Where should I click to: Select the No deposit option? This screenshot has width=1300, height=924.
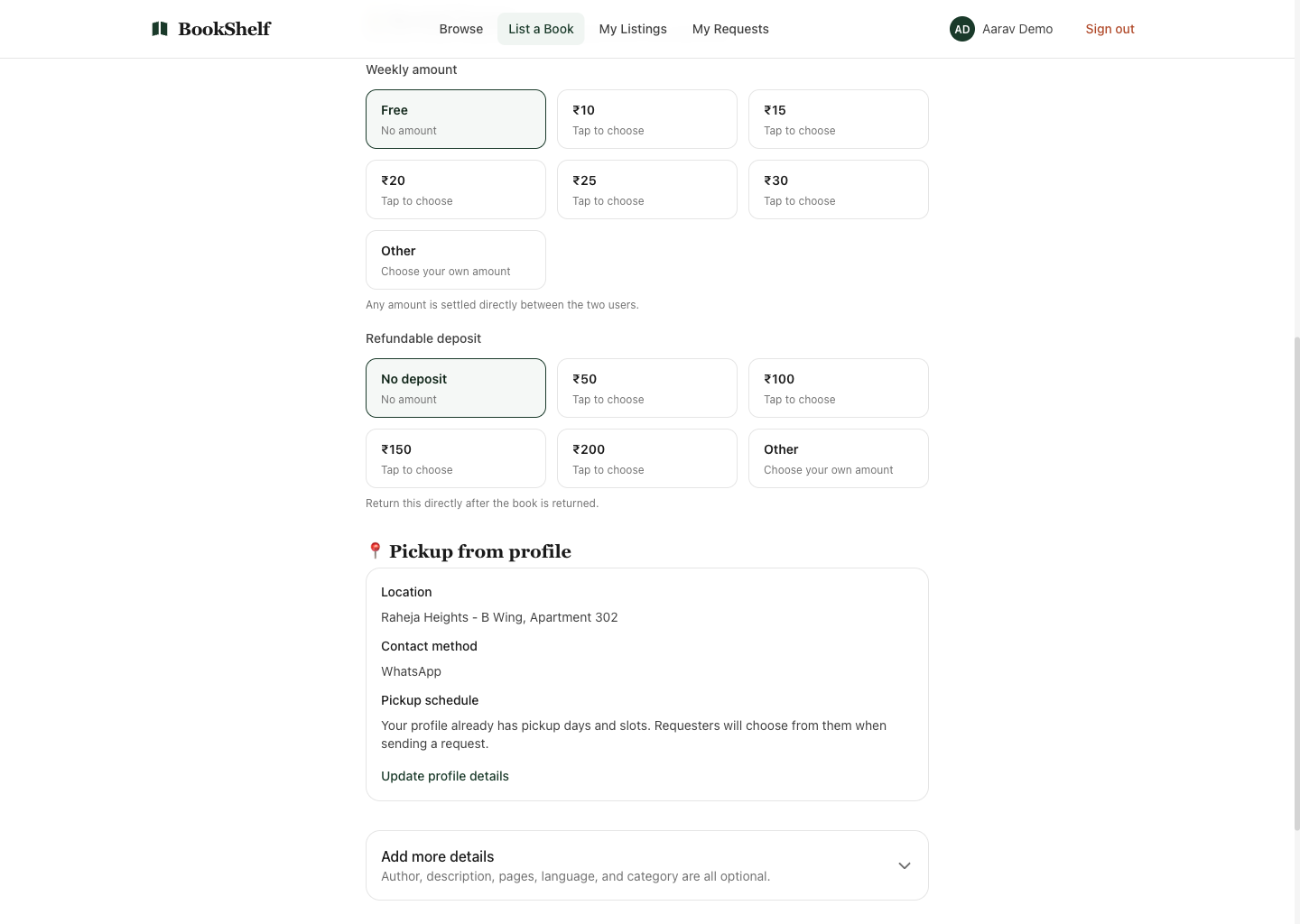pyautogui.click(x=455, y=388)
